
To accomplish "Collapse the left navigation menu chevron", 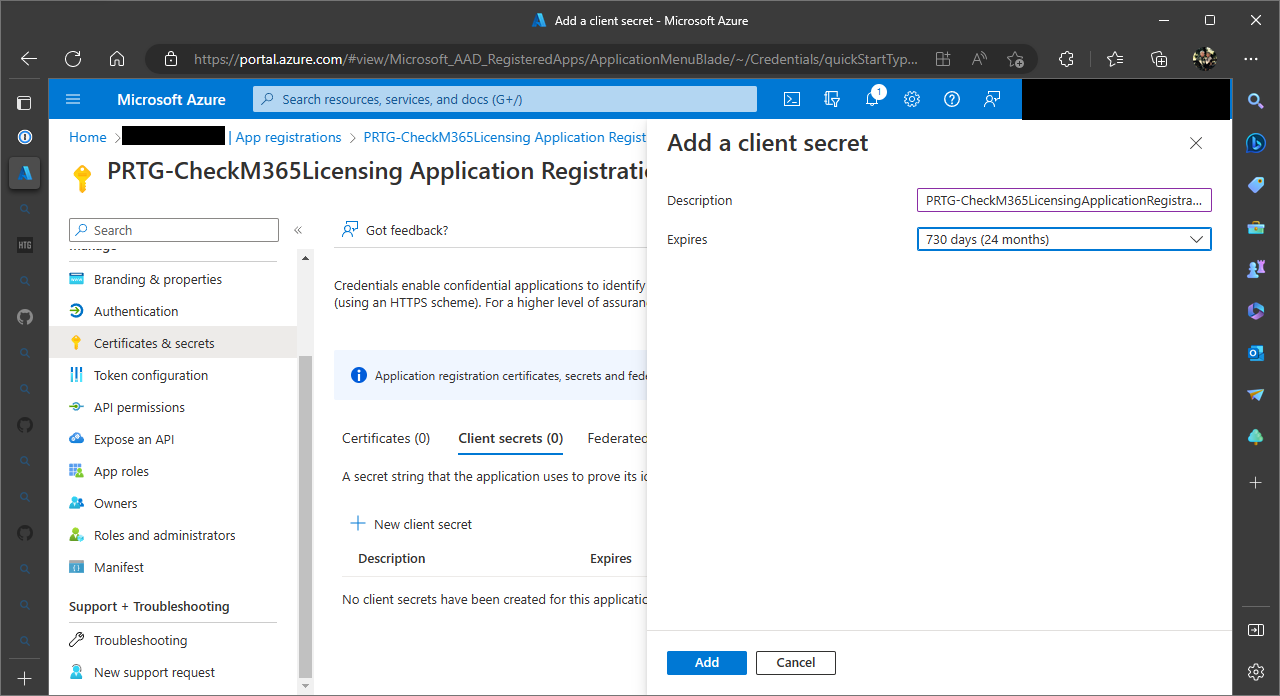I will (x=298, y=230).
